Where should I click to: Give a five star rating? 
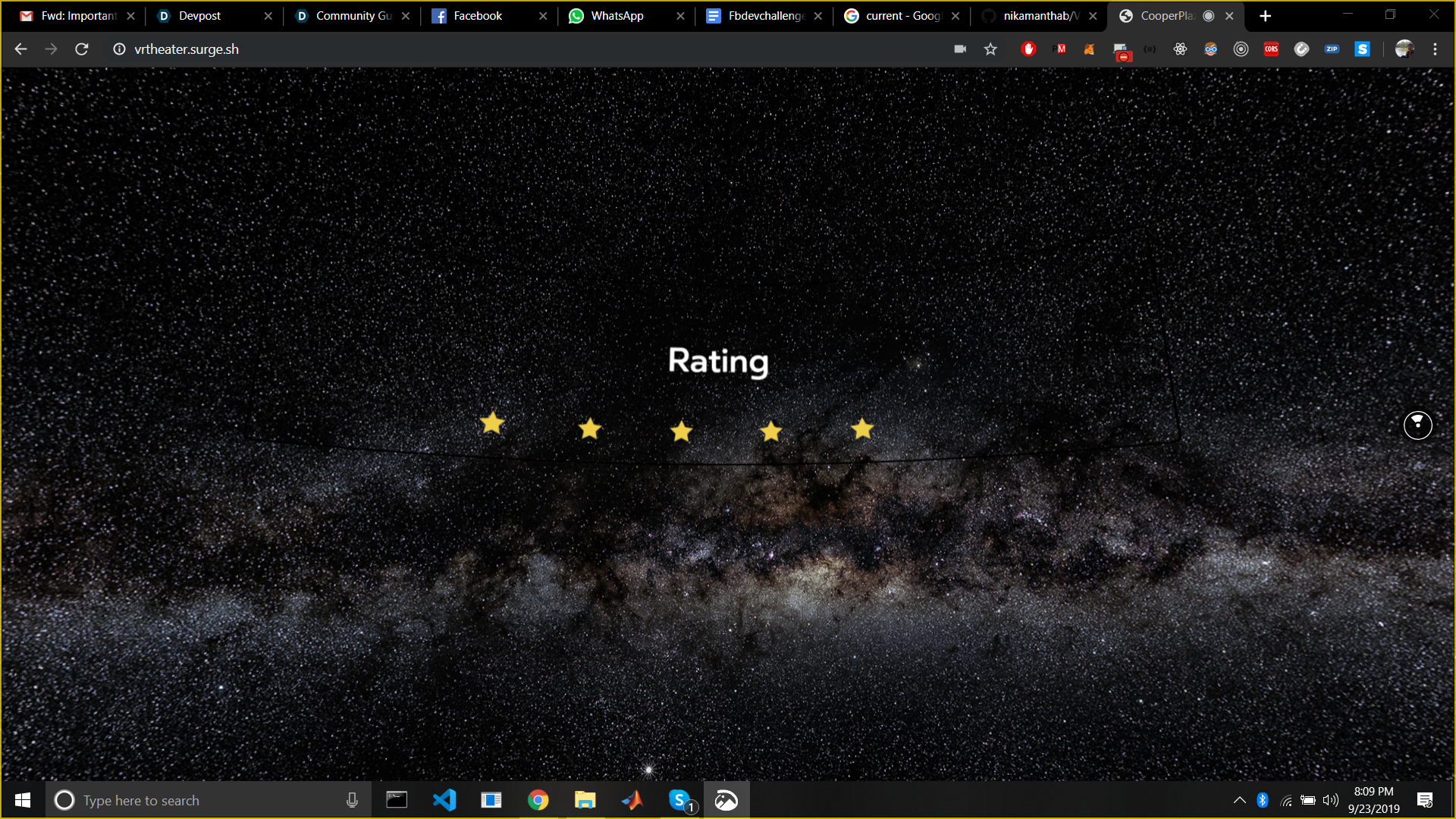tap(862, 428)
